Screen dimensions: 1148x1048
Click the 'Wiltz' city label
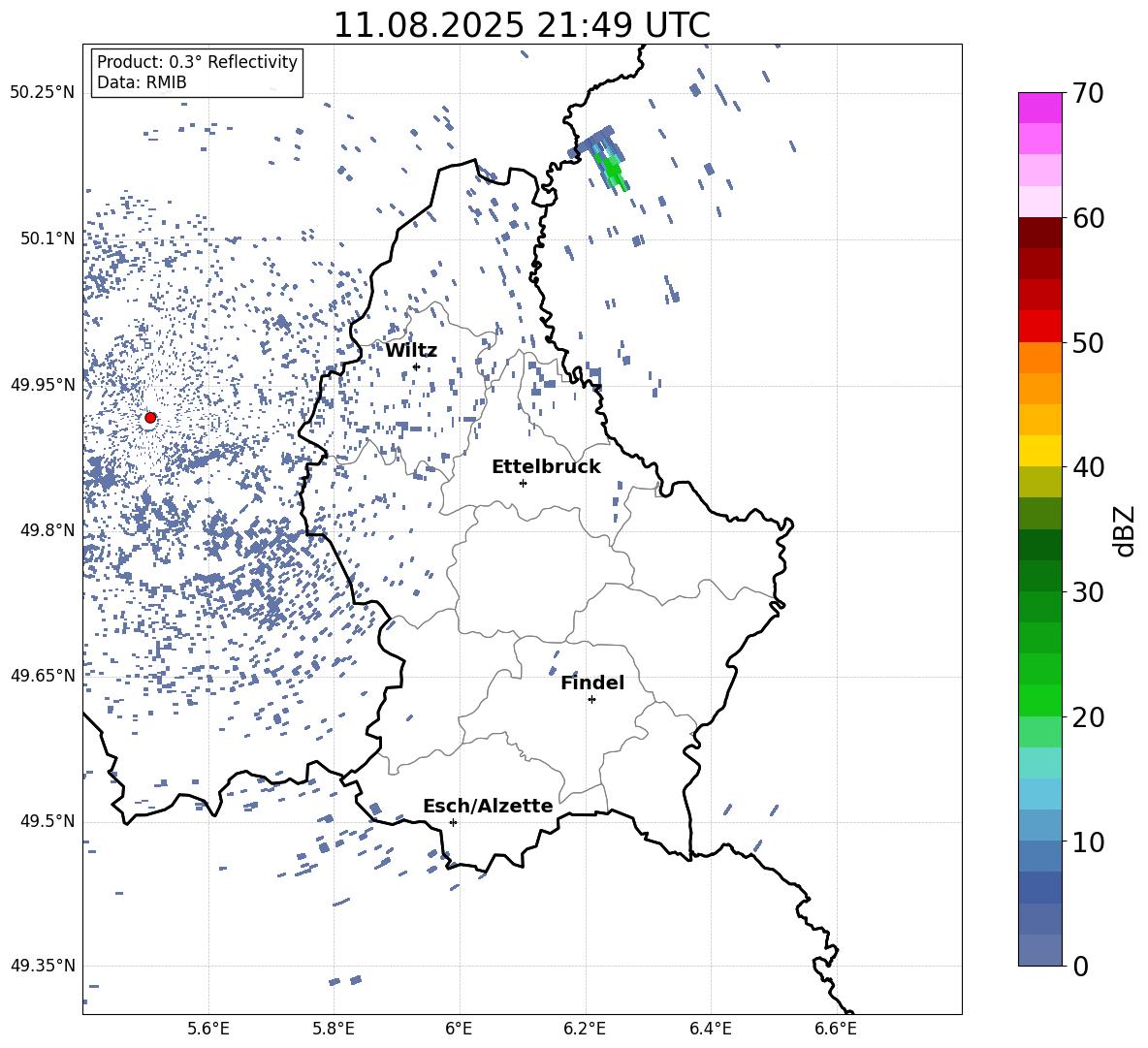(411, 351)
